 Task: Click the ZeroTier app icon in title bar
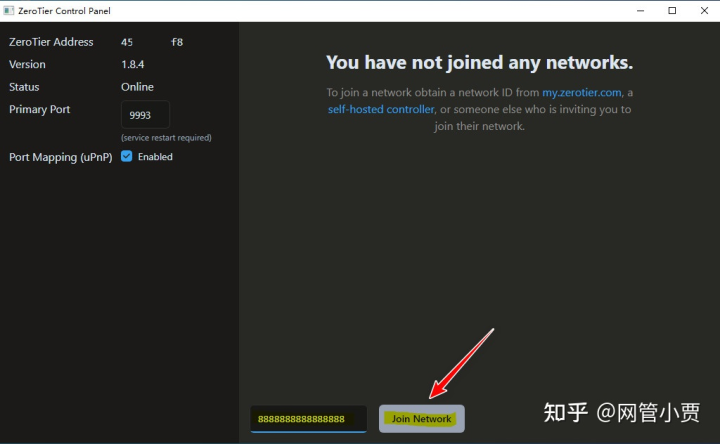[8, 10]
